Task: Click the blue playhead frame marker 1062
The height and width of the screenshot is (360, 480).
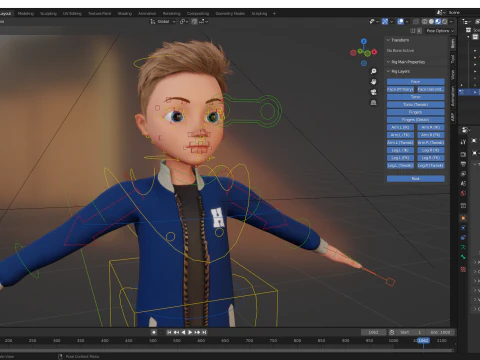Action: tap(423, 340)
